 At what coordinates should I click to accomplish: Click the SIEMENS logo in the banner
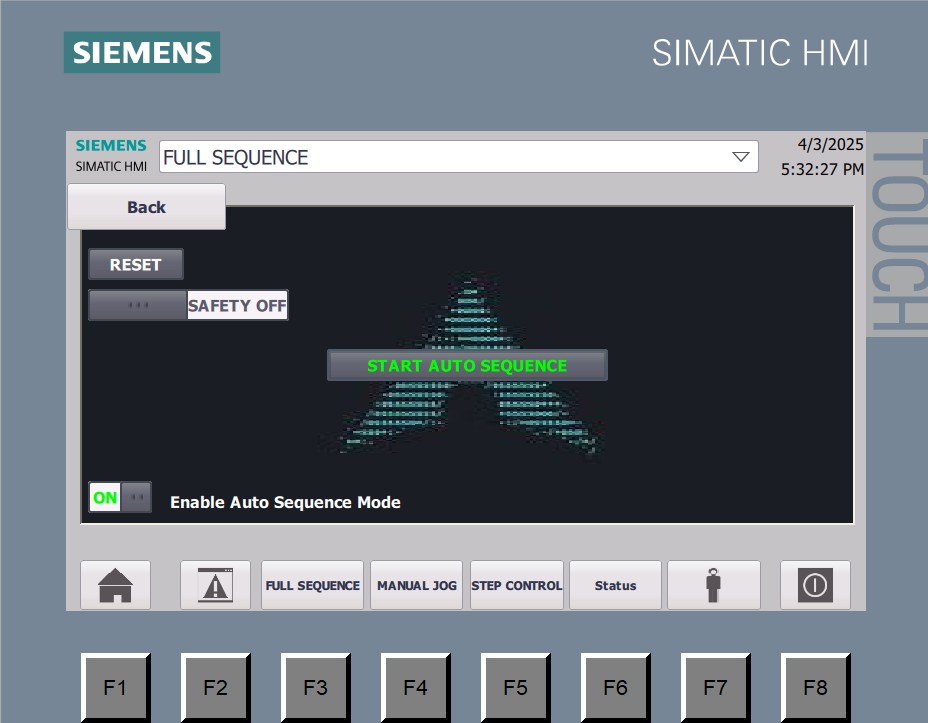coord(141,52)
